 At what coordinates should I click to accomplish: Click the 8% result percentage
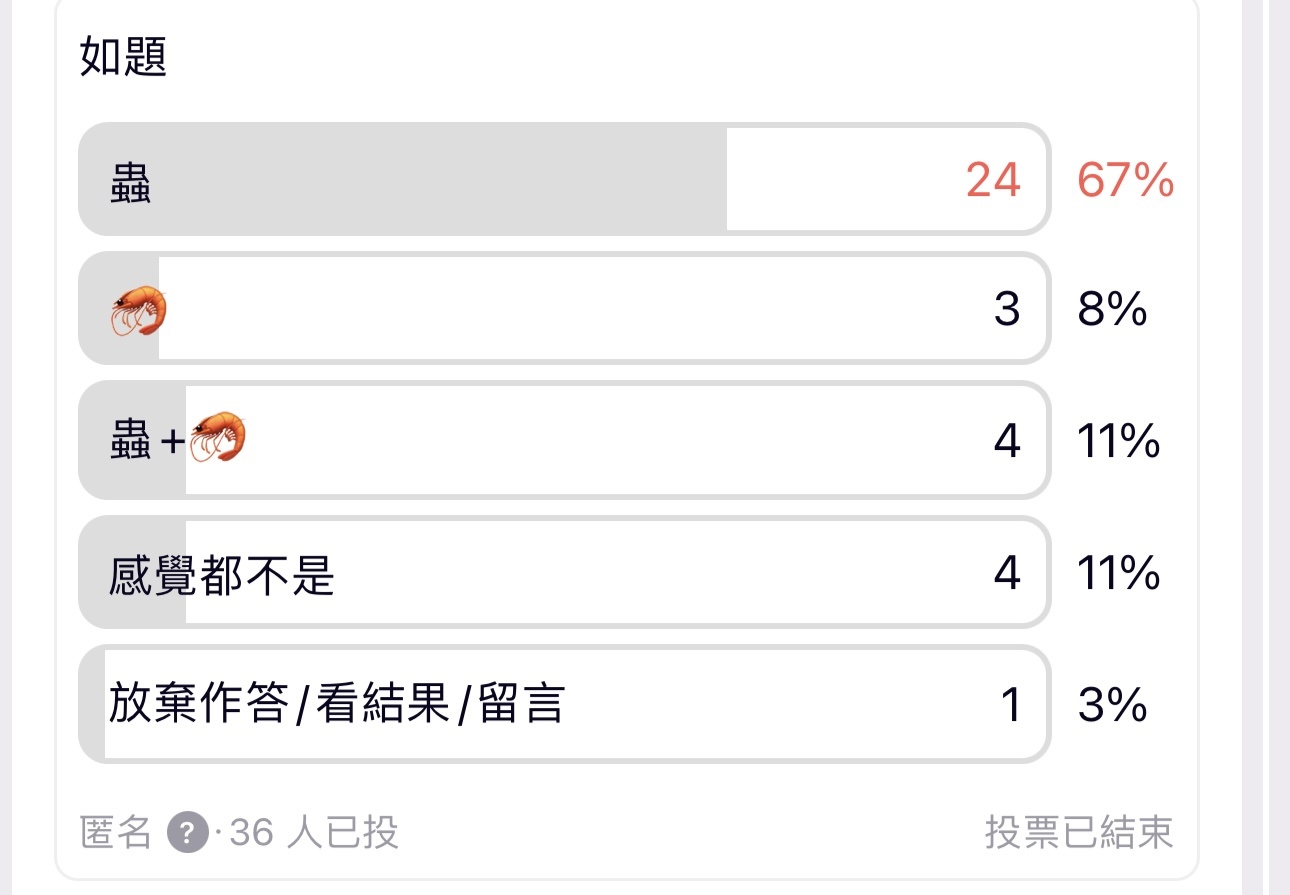1112,310
